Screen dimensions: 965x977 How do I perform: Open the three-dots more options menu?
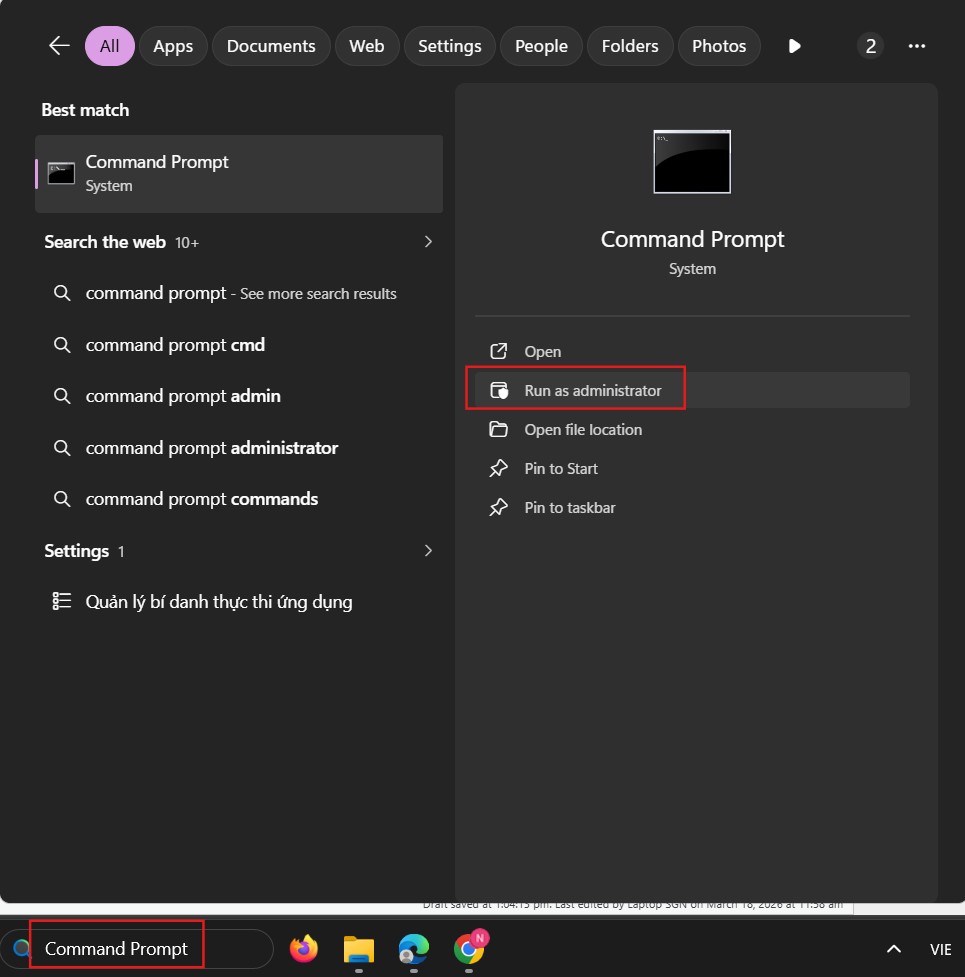coord(916,46)
